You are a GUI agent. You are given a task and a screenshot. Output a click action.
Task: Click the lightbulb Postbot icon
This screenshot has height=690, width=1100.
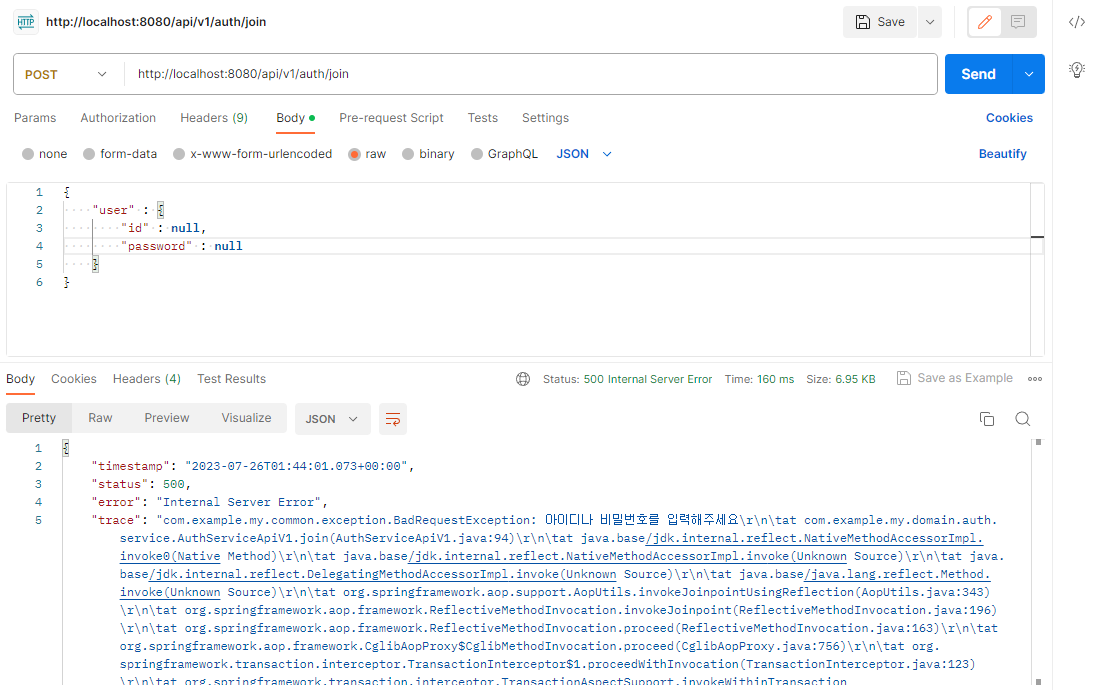point(1077,70)
